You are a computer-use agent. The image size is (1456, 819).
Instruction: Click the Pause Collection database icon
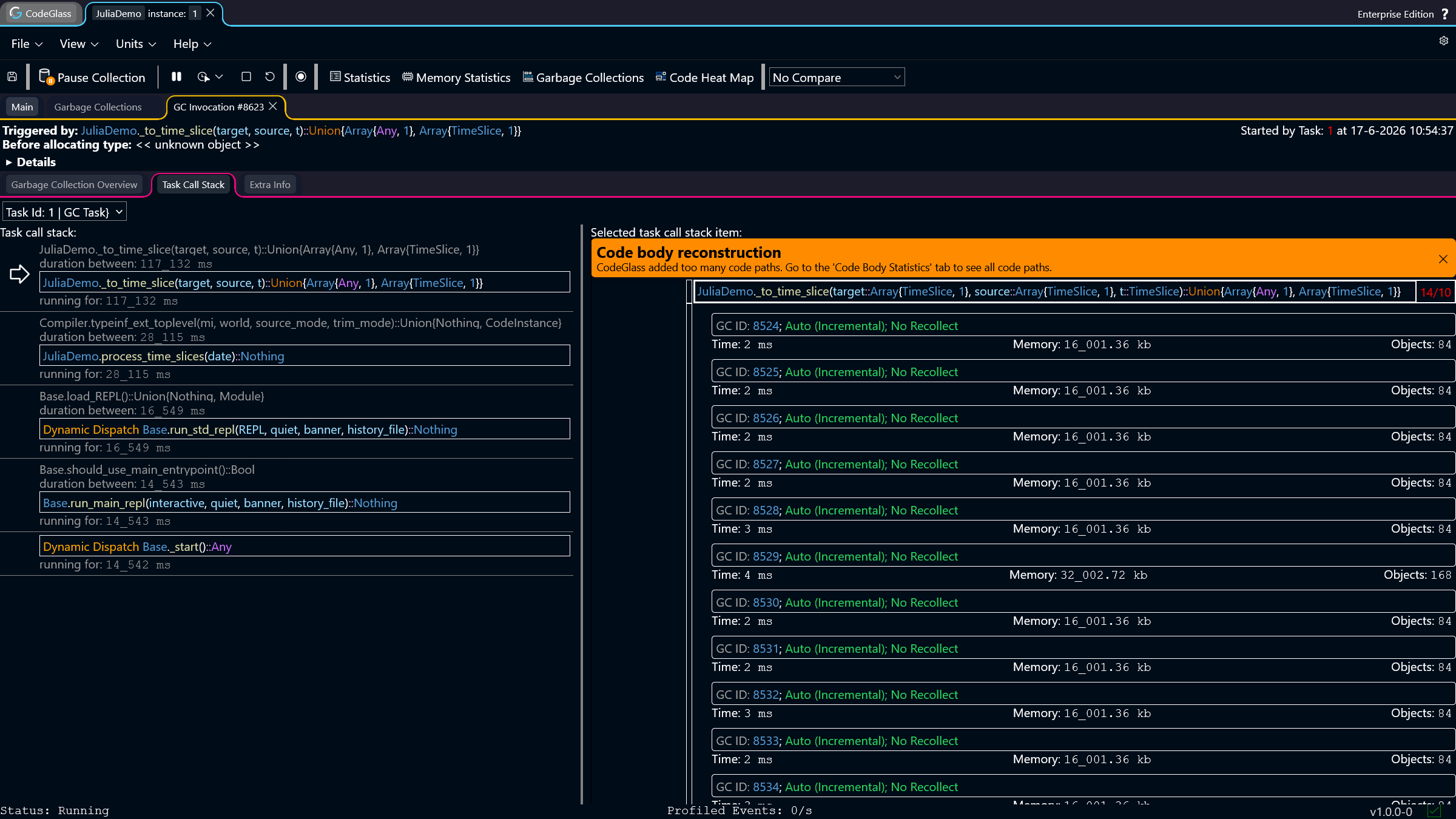point(46,77)
